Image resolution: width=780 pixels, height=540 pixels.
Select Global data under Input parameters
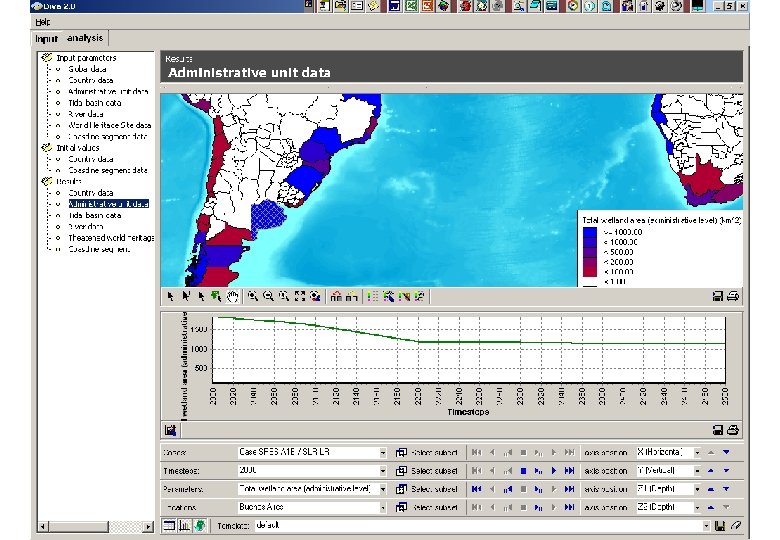pos(88,69)
